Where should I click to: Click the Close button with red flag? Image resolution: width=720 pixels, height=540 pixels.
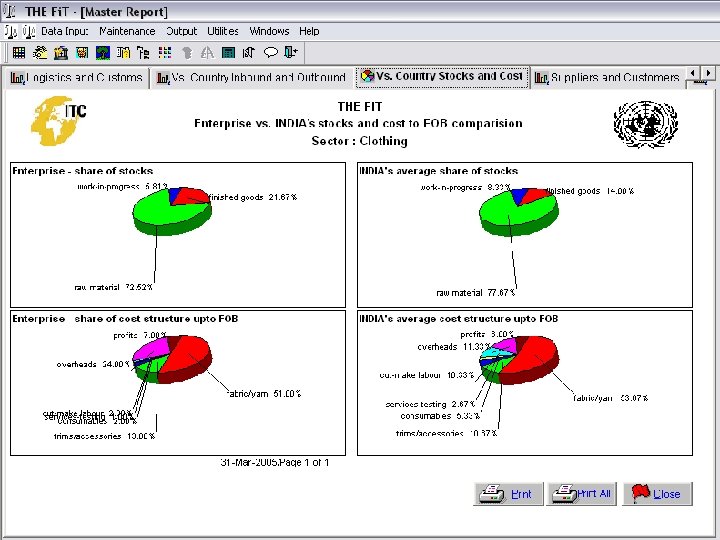657,494
